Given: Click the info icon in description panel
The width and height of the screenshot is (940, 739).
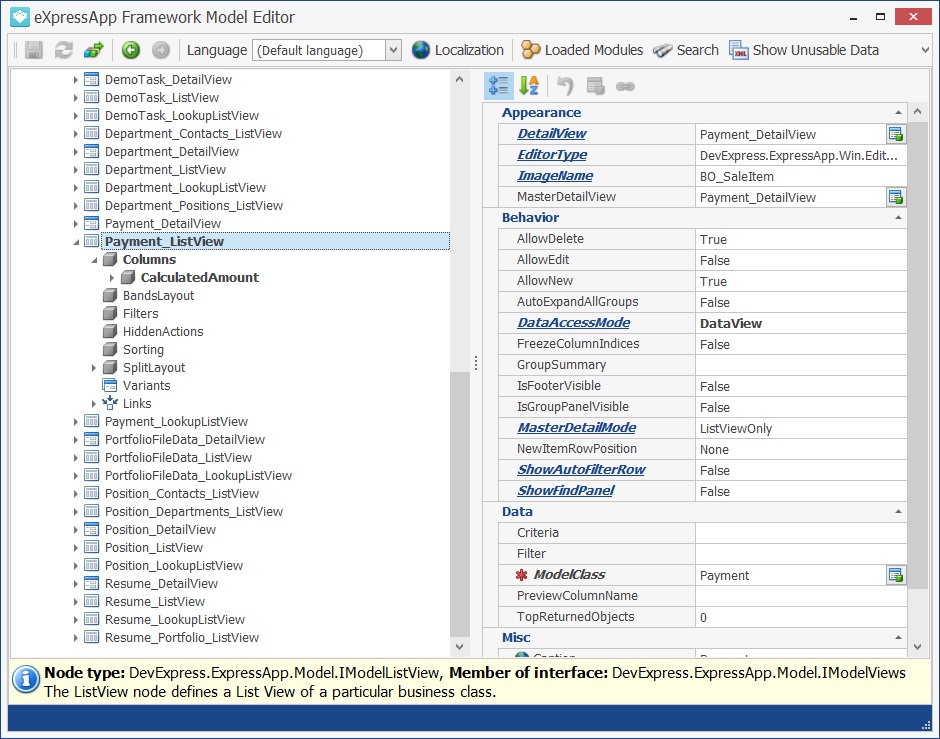Looking at the screenshot, I should 26,679.
